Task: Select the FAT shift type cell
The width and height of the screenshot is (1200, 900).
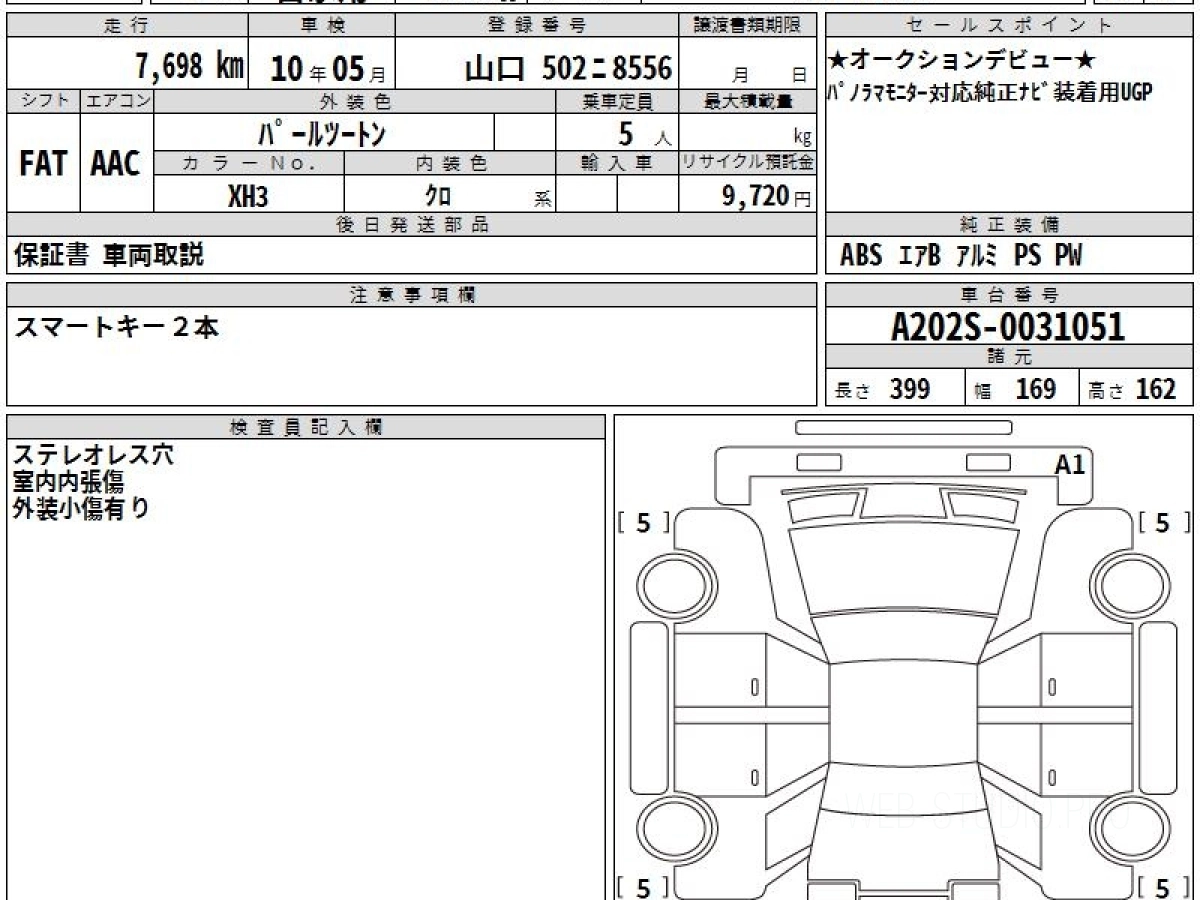Action: (x=42, y=164)
